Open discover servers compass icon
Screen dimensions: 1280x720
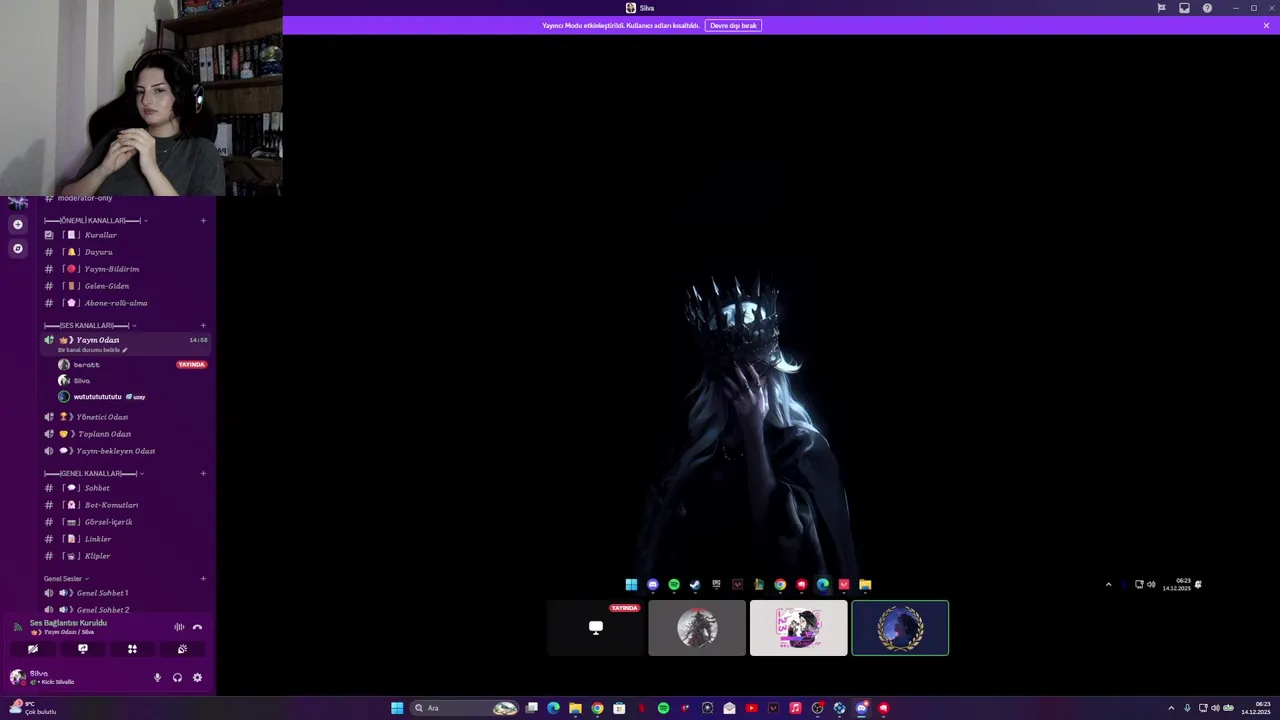coord(17,248)
